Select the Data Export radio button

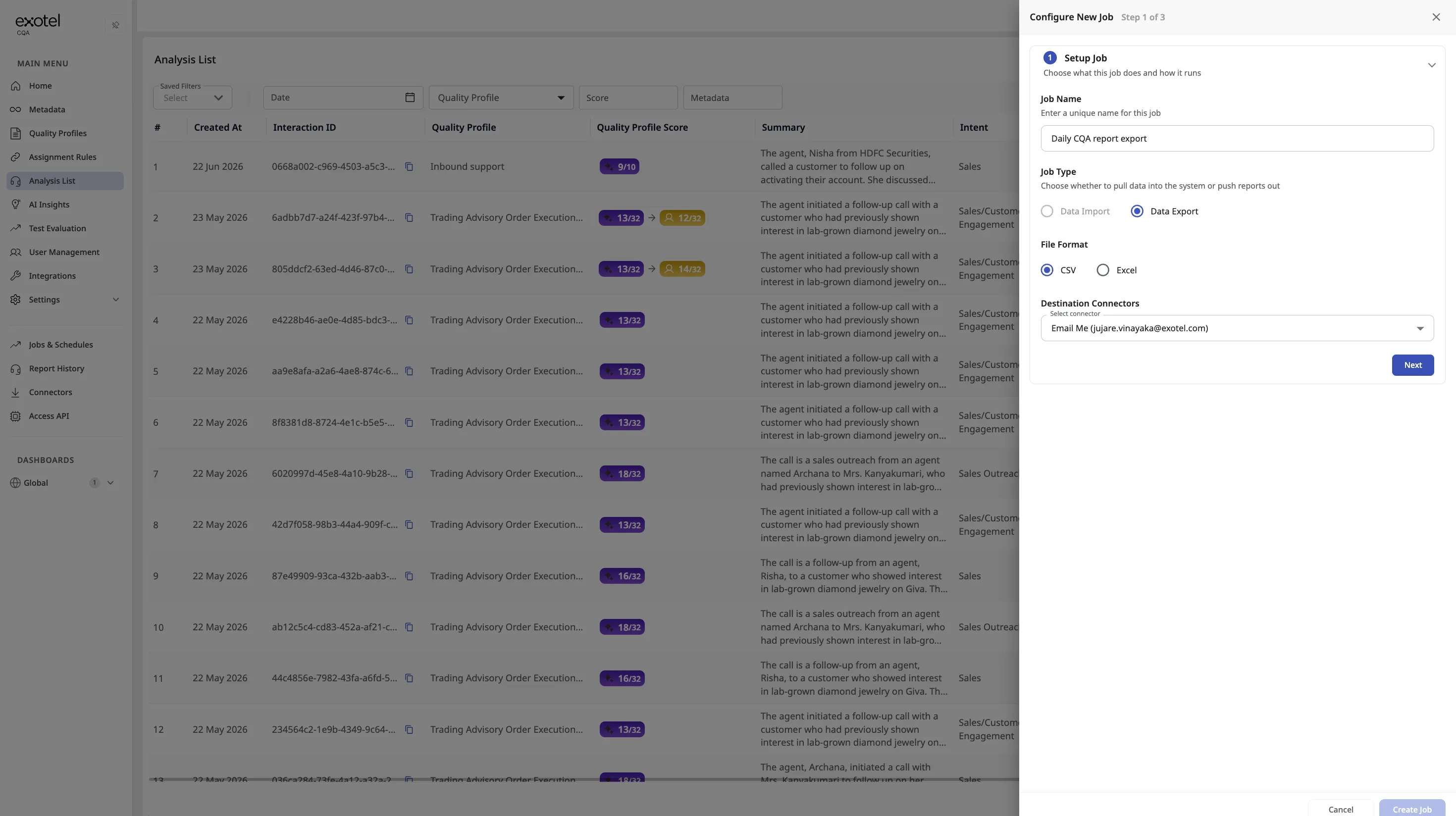(1137, 211)
